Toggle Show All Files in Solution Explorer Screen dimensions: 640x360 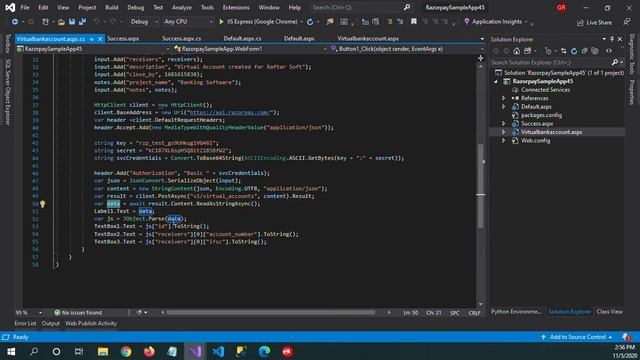coord(595,51)
